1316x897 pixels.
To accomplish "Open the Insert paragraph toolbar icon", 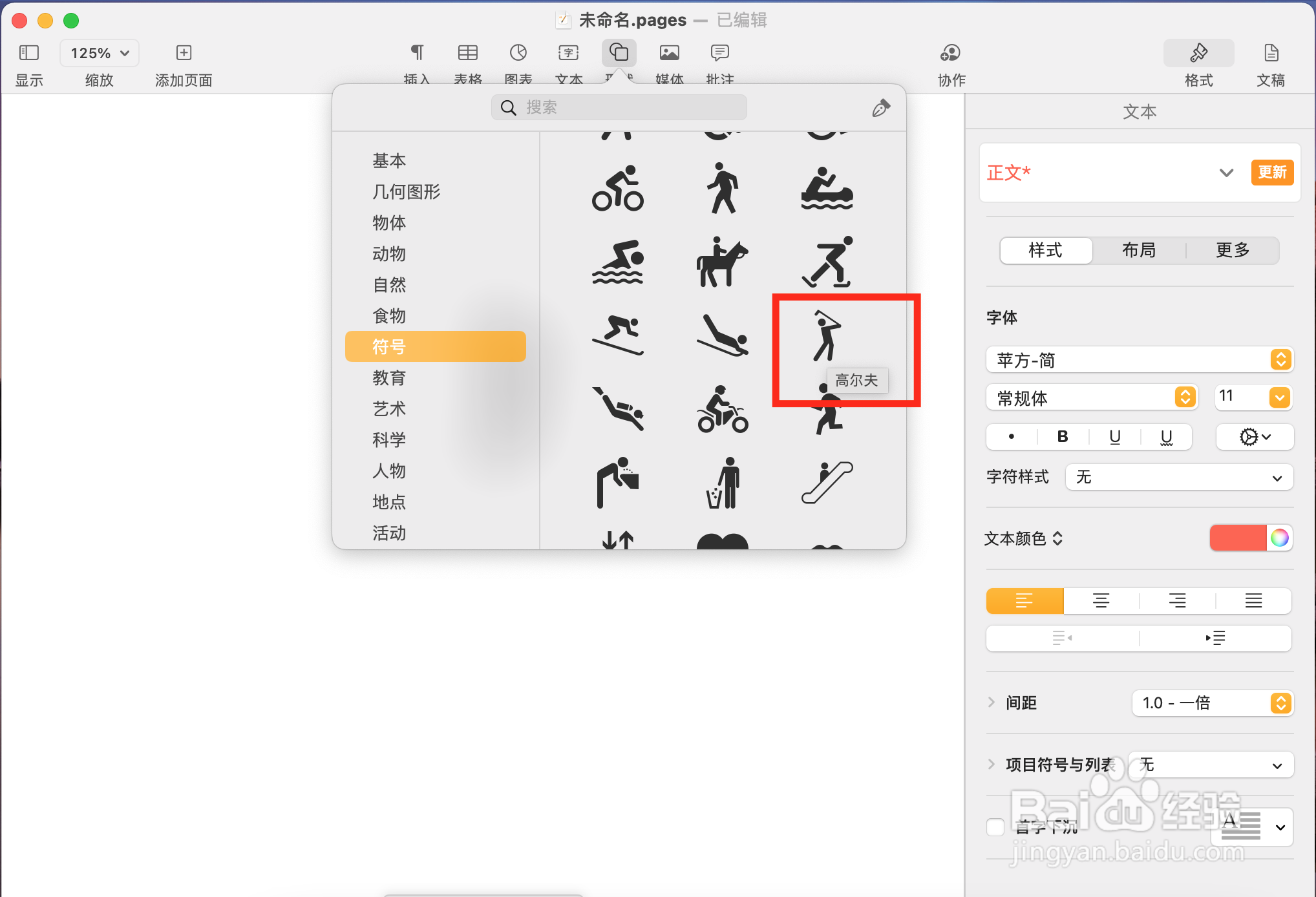I will pos(417,53).
